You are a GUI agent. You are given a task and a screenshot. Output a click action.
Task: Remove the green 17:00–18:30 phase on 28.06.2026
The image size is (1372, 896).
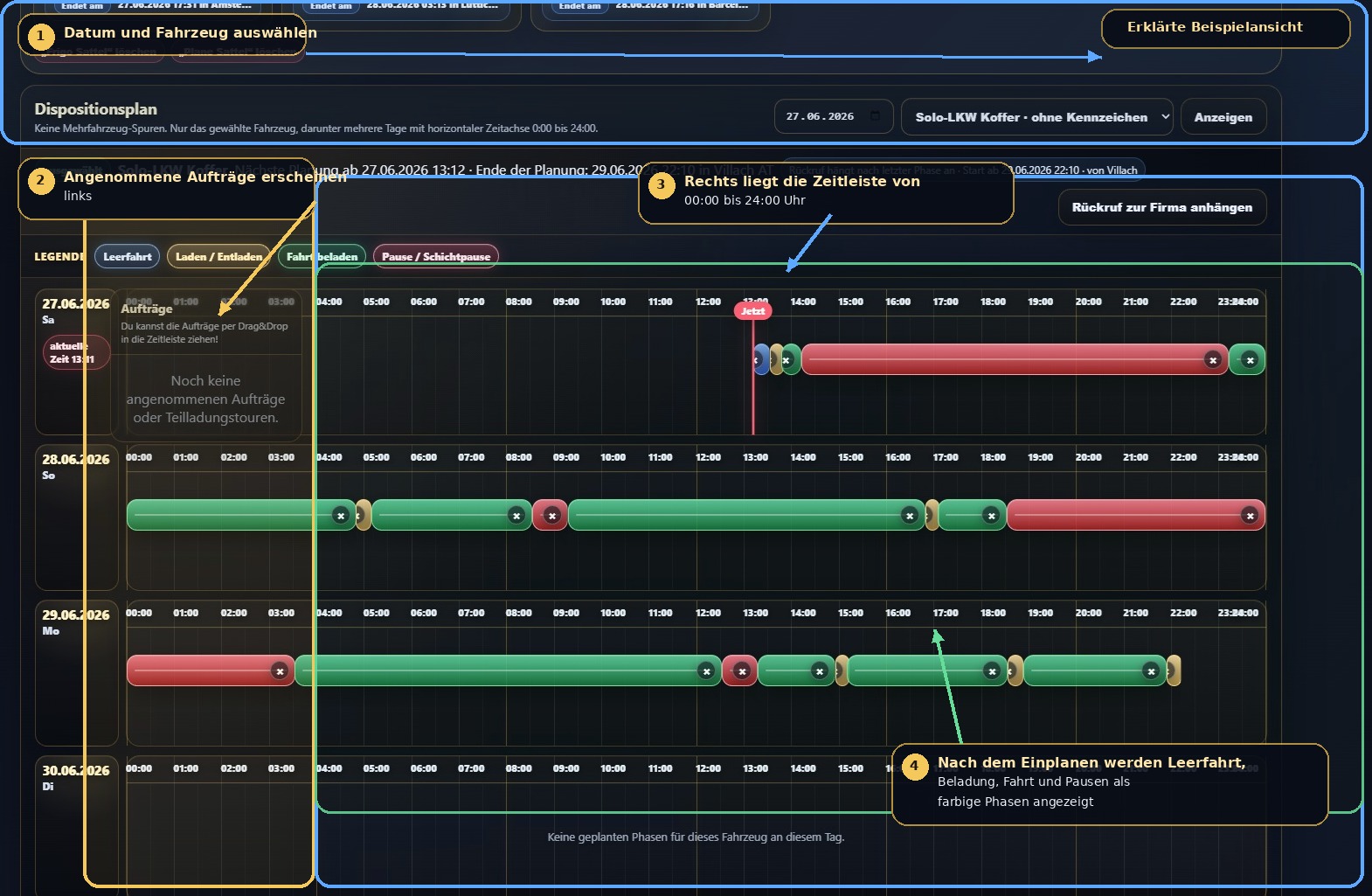pos(991,516)
